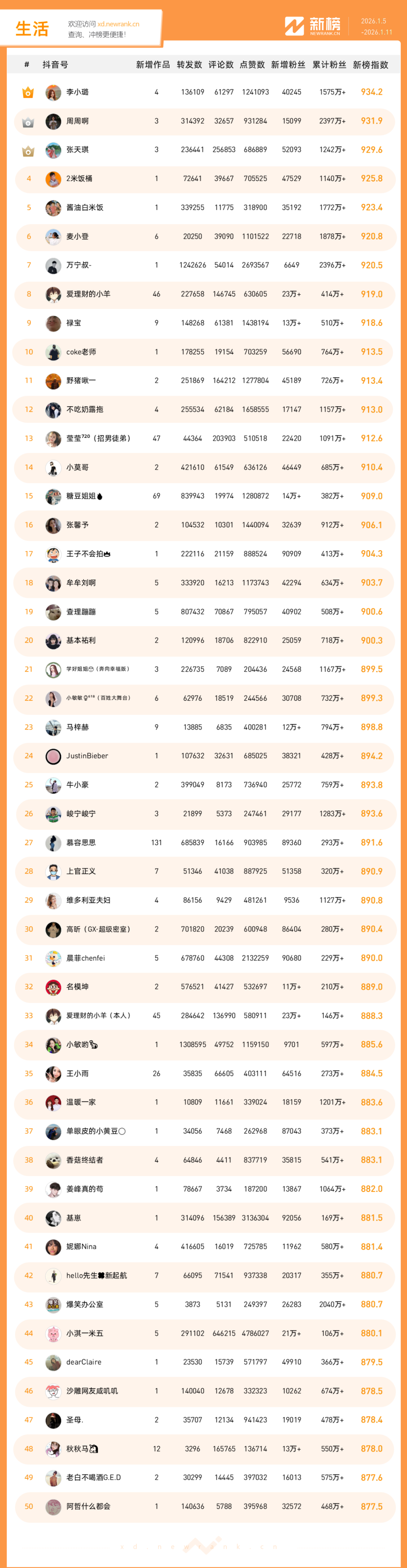Open 2米饭桶's profile avatar
This screenshot has width=407, height=1568.
[x=54, y=179]
